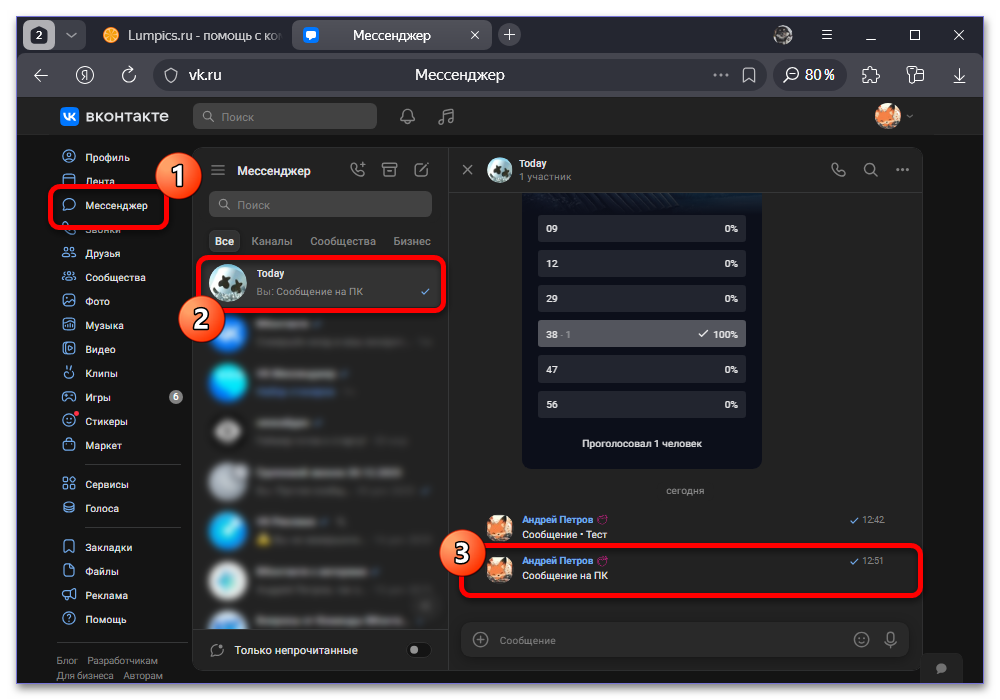Open the address bar three-dots menu
This screenshot has height=700, width=1000.
(721, 75)
